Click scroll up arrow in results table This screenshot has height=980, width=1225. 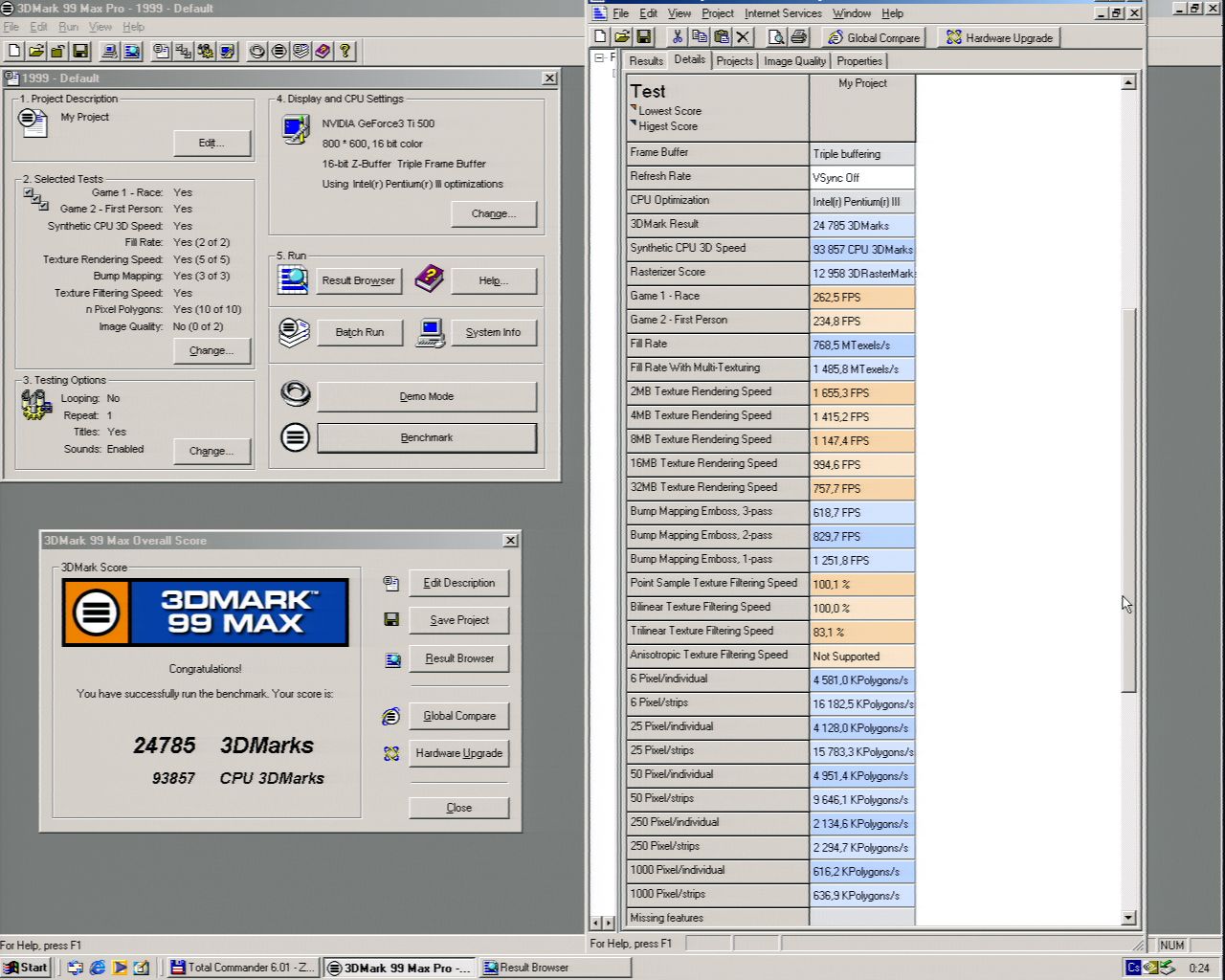point(1128,82)
